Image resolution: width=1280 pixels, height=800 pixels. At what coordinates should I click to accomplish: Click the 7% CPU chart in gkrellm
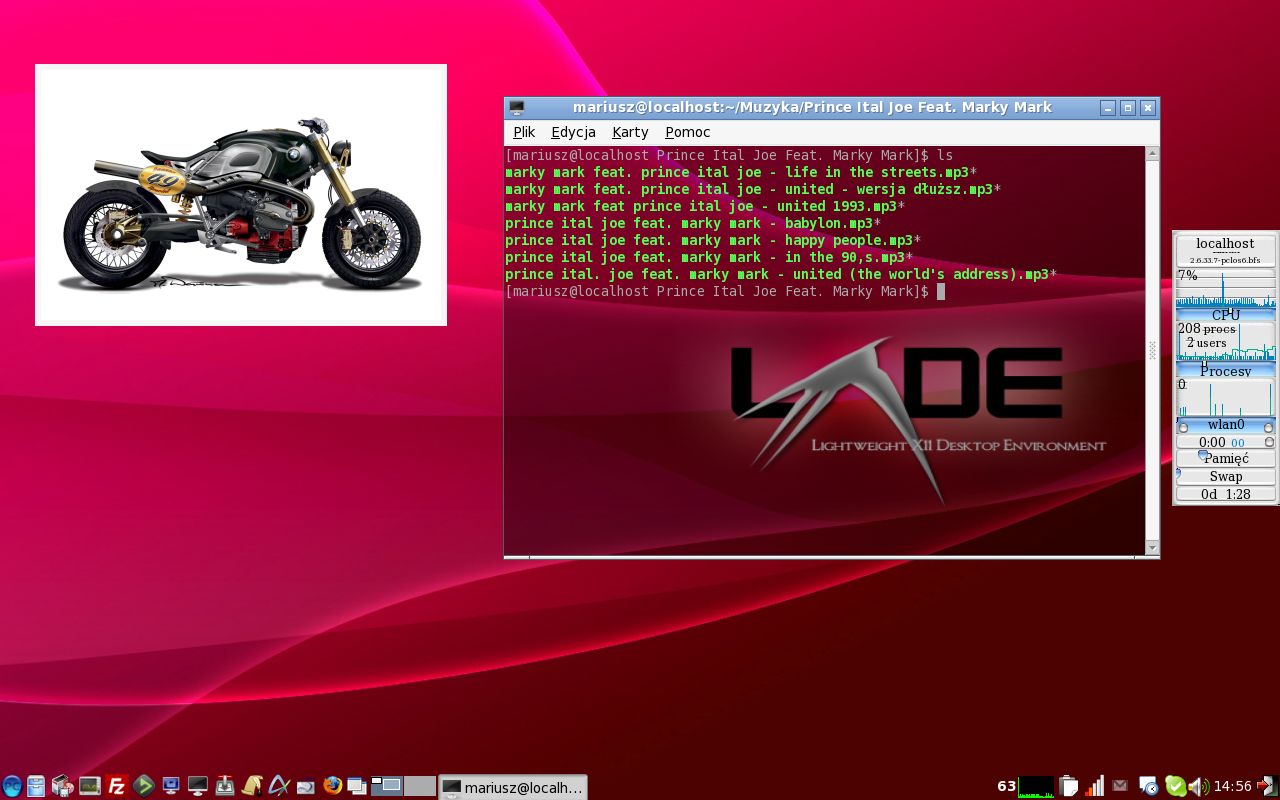tap(1225, 287)
